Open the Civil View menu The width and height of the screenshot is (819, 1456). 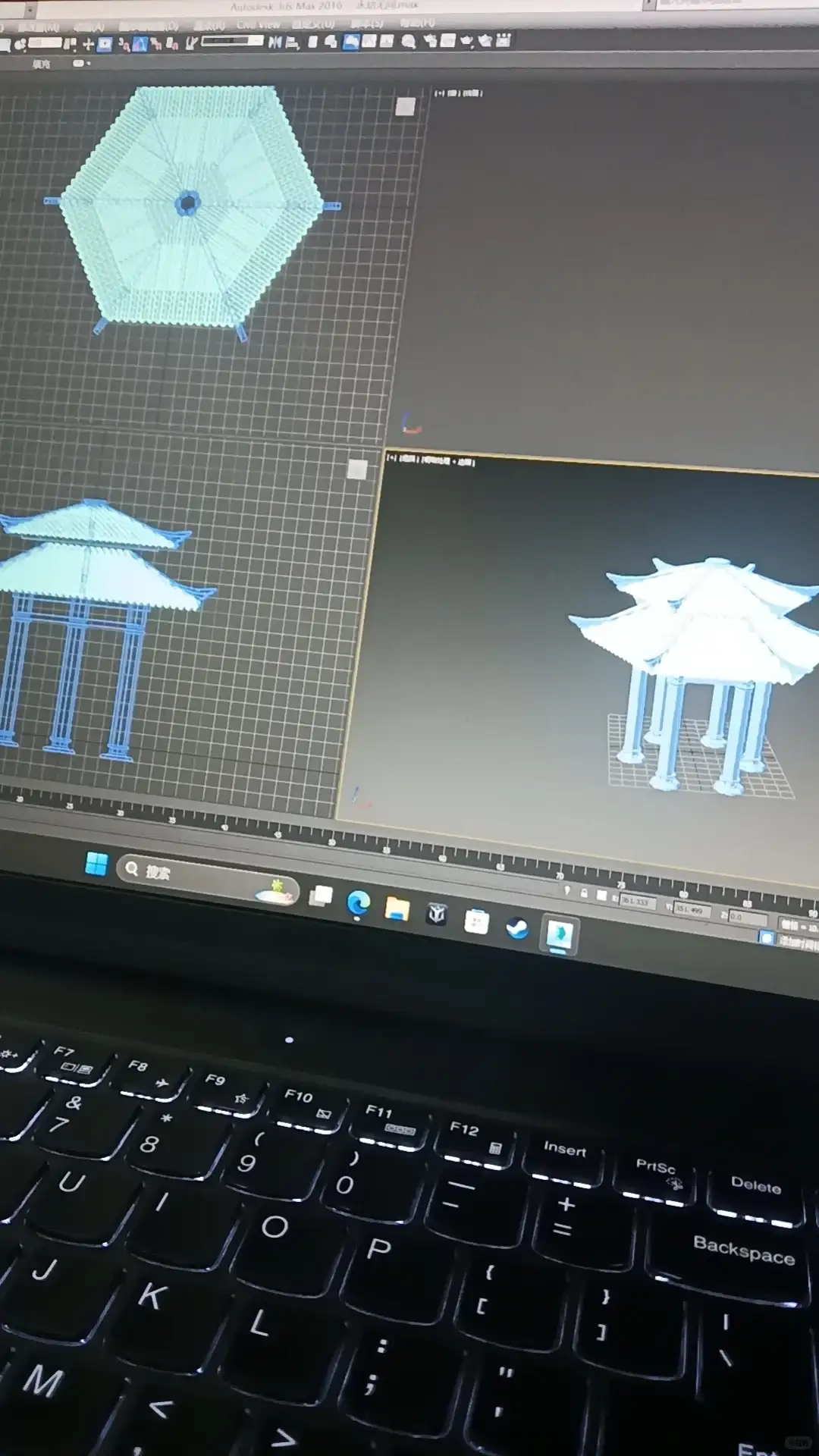[258, 25]
